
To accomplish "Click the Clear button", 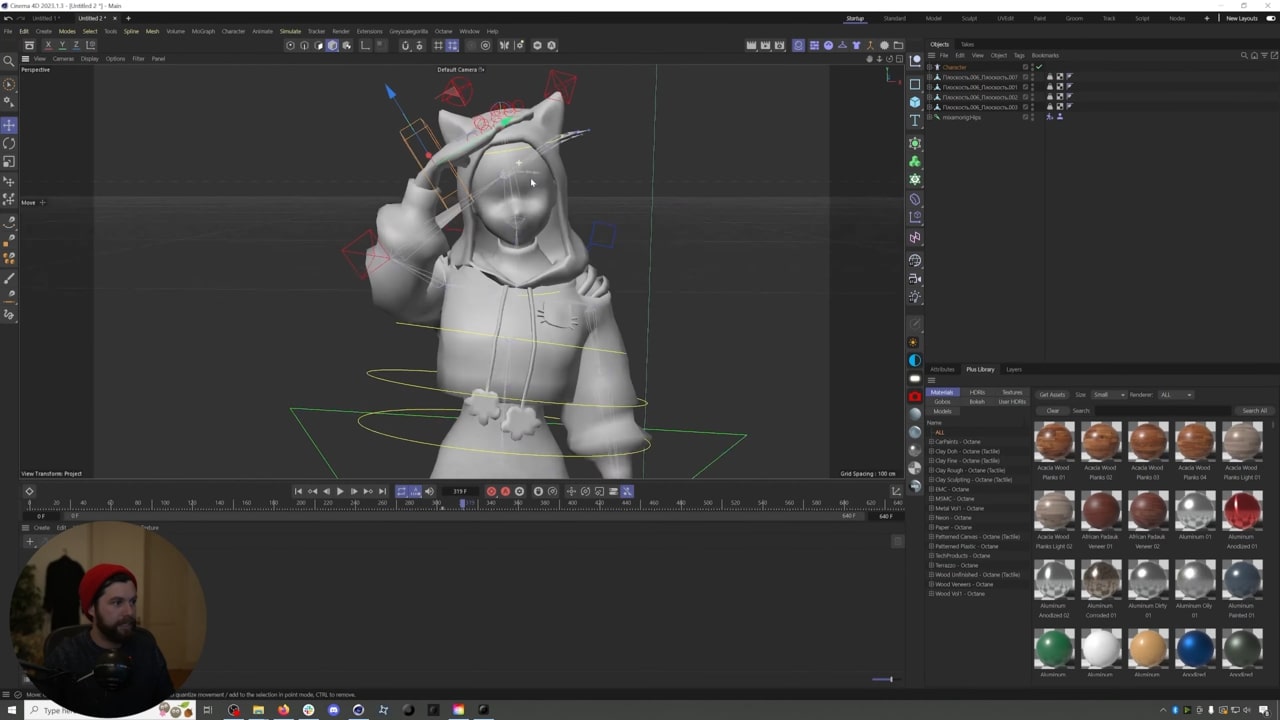I will tap(1053, 410).
